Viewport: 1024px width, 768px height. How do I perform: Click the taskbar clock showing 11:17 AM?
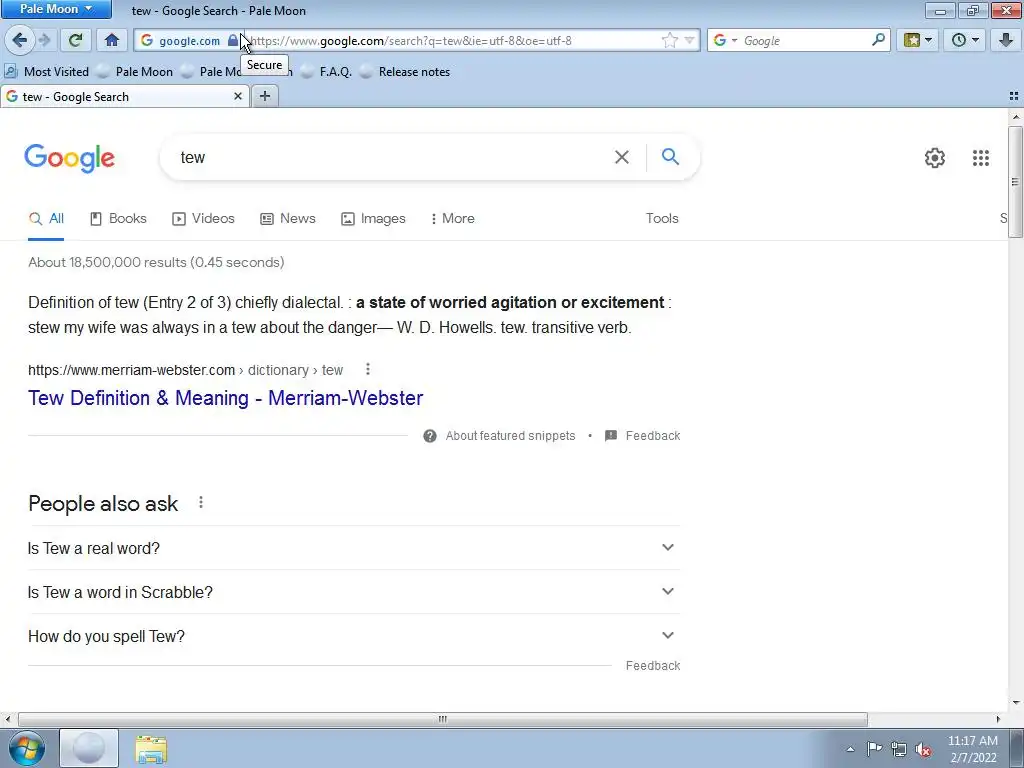click(x=972, y=749)
